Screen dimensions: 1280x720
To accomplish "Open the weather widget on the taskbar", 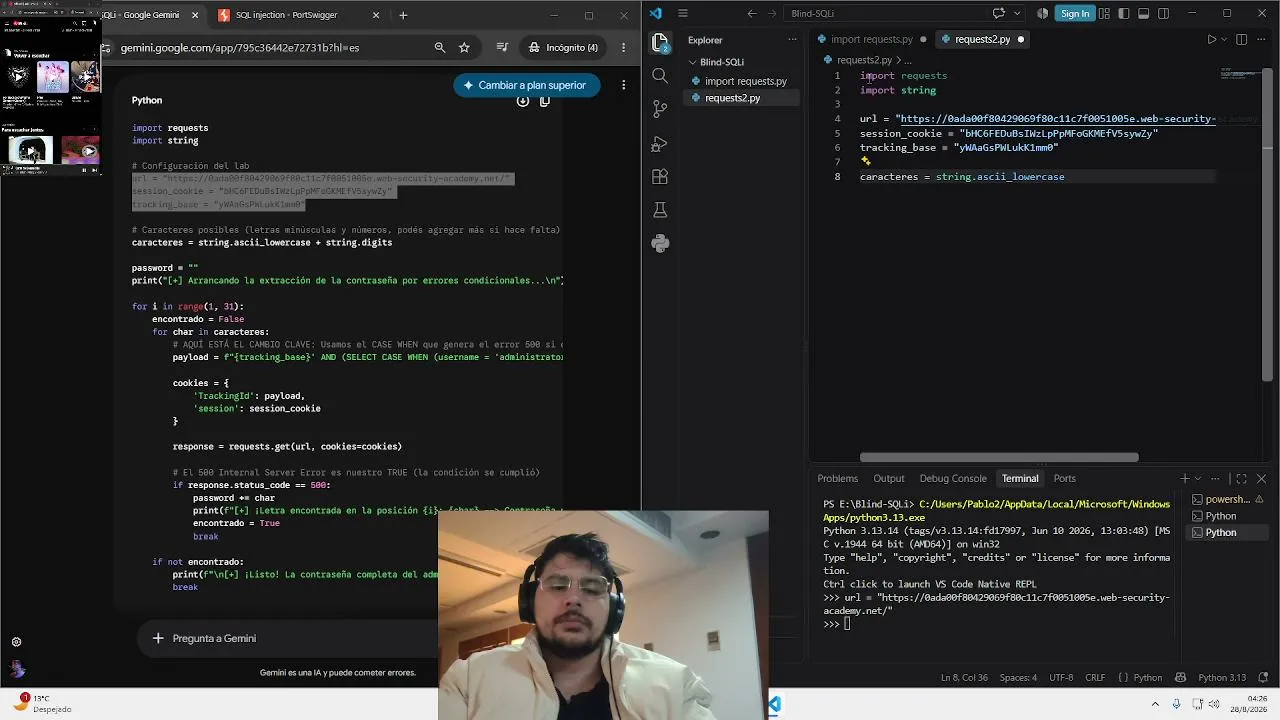I will point(40,703).
